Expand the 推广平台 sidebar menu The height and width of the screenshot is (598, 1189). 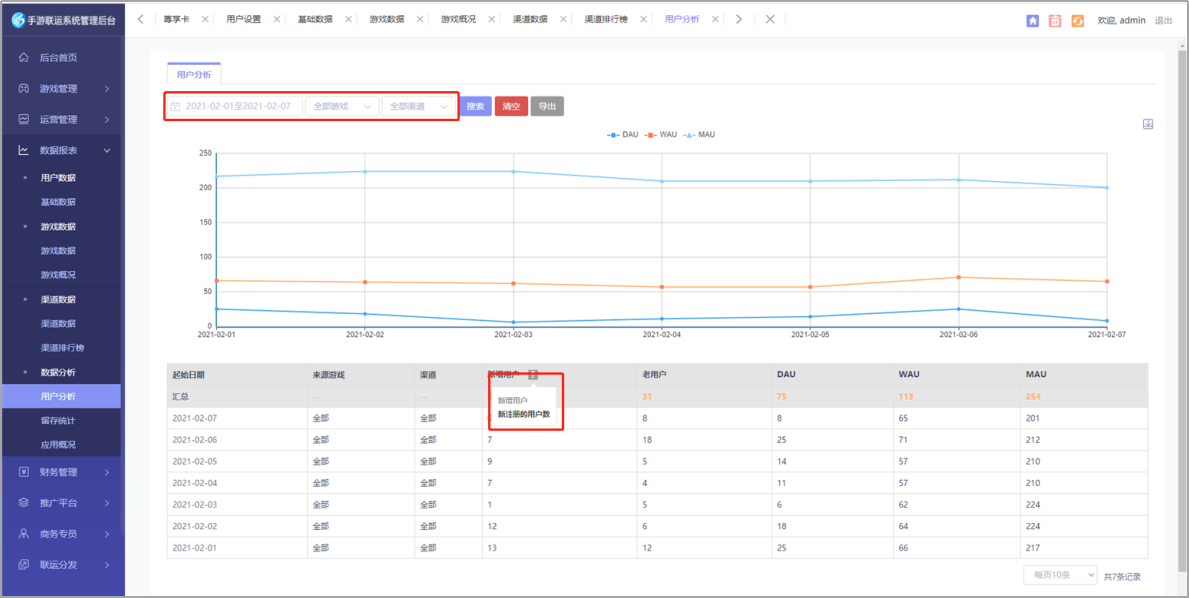tap(61, 503)
